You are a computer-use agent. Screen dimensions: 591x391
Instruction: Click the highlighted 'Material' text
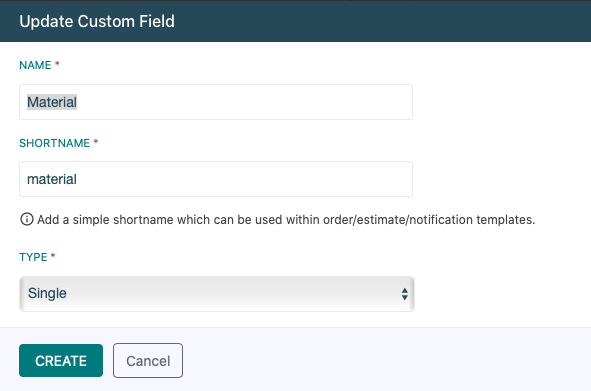coord(52,102)
